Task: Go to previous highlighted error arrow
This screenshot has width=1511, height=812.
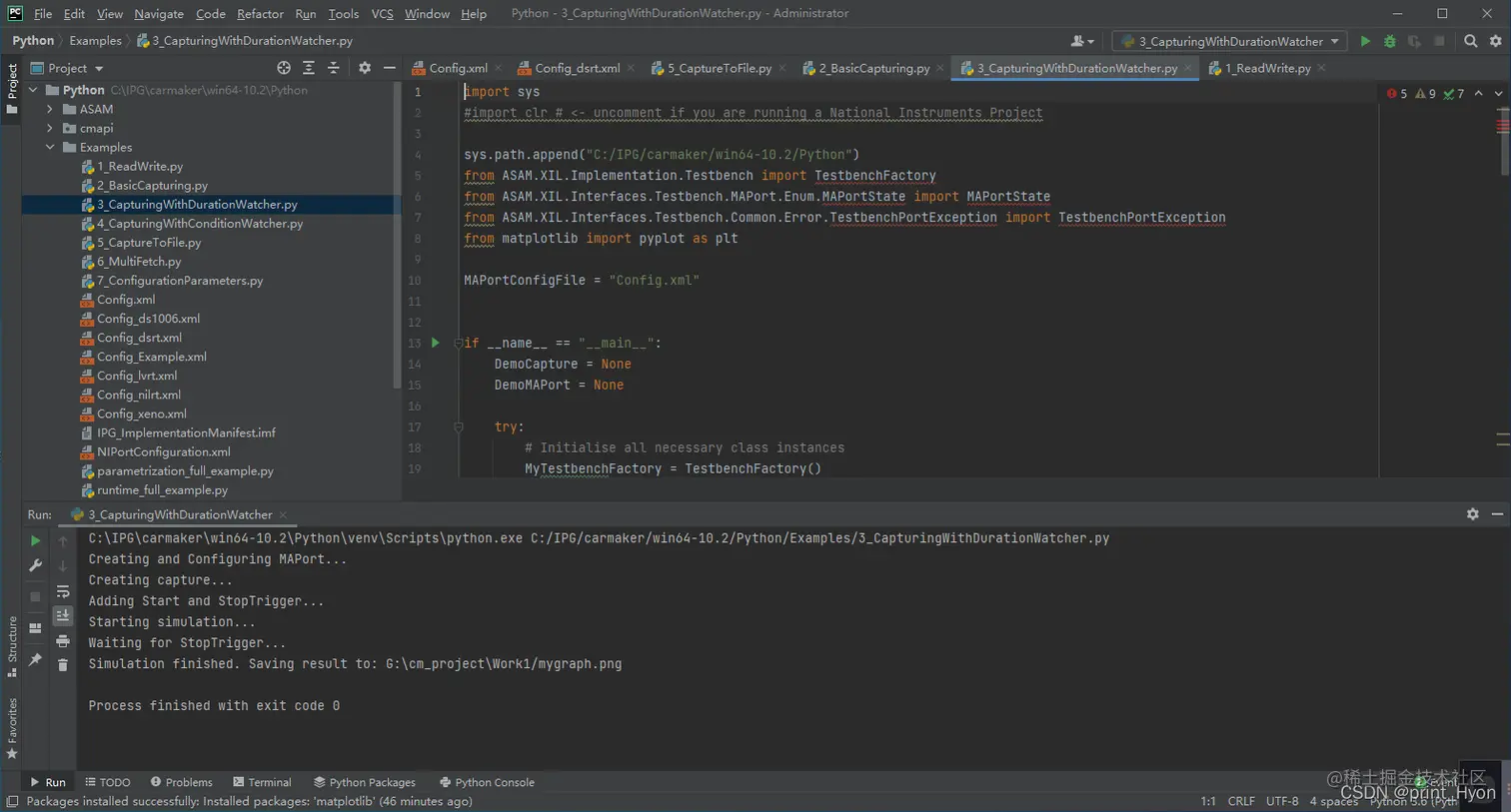Action: [x=1479, y=94]
